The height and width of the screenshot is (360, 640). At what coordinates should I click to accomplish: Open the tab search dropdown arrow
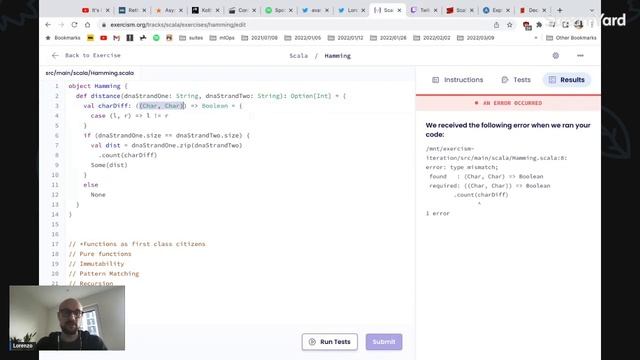coord(592,10)
